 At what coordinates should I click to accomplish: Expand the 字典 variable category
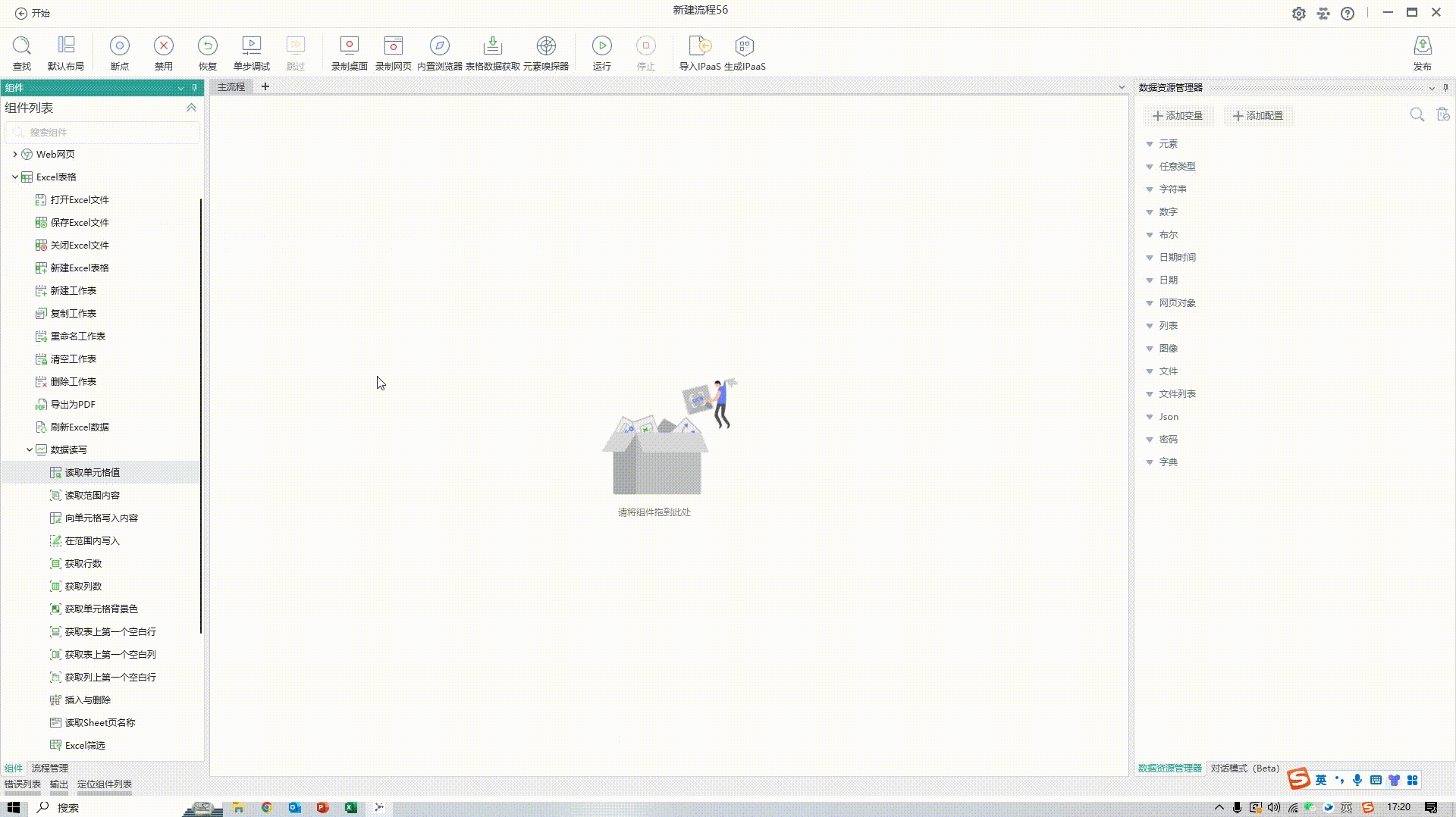coord(1150,462)
